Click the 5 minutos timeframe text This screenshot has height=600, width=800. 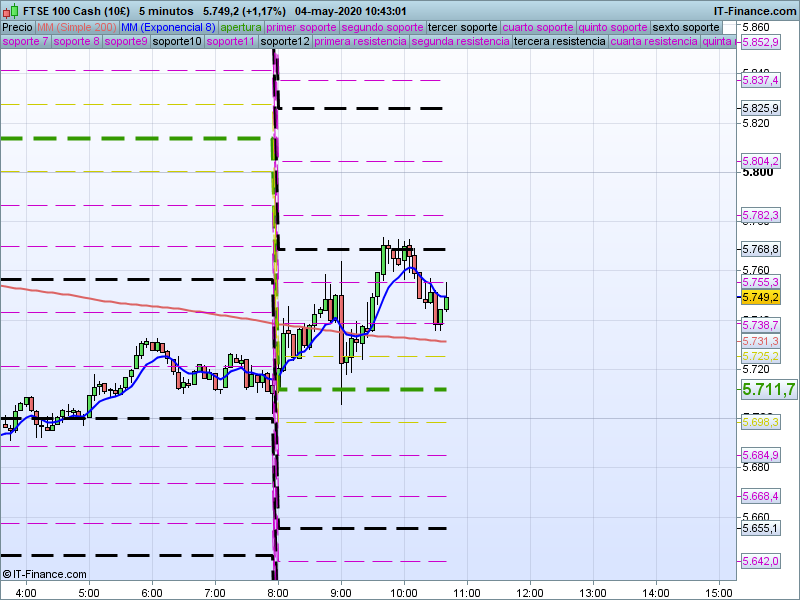click(169, 10)
